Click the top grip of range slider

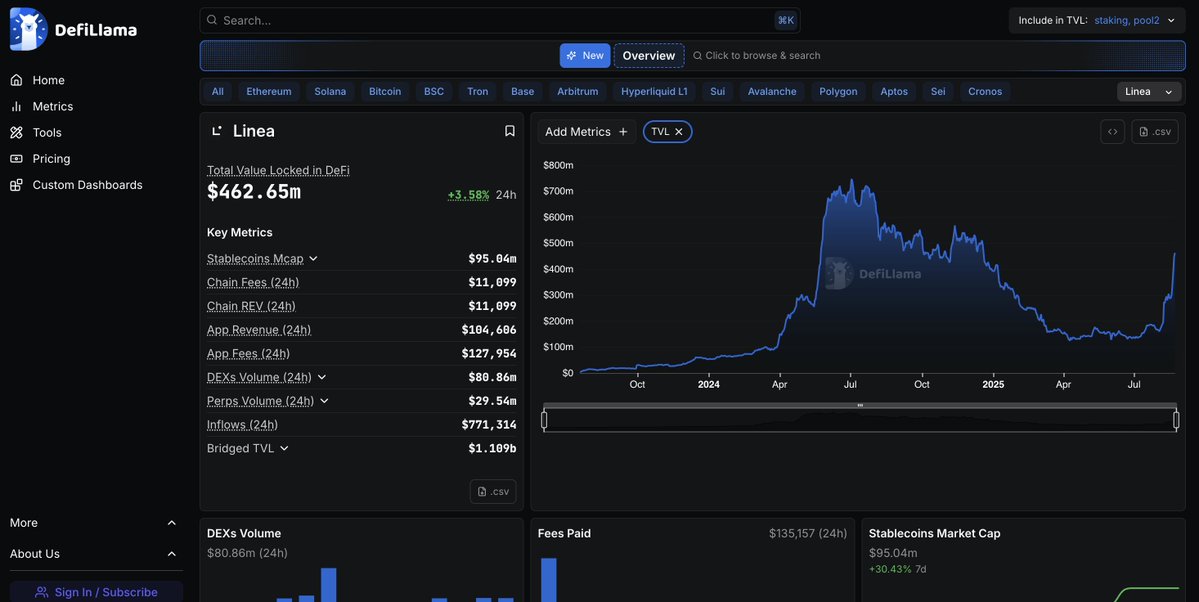point(860,405)
